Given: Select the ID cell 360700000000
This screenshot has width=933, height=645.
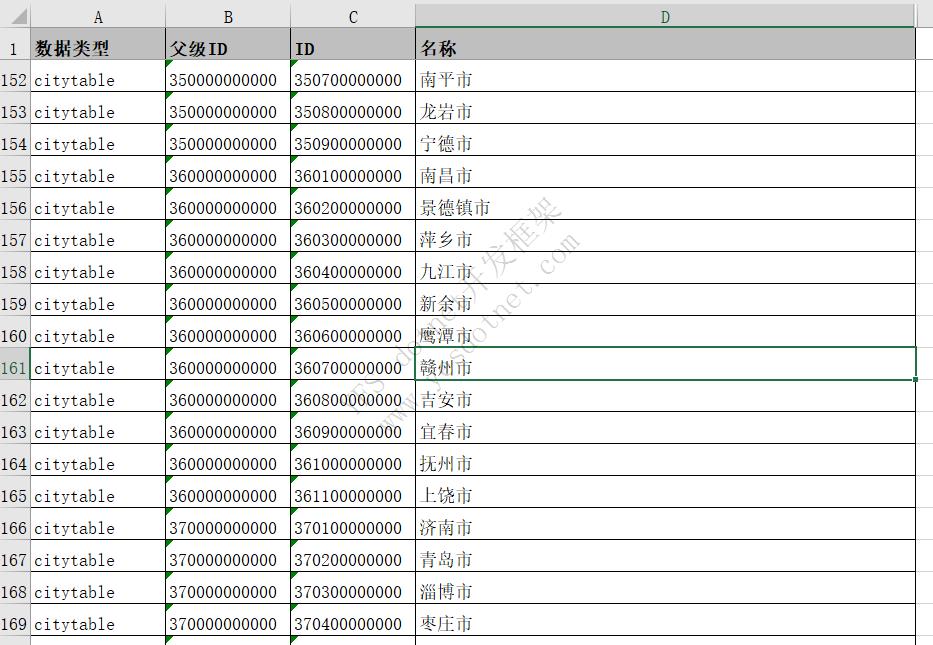Looking at the screenshot, I should tap(352, 368).
